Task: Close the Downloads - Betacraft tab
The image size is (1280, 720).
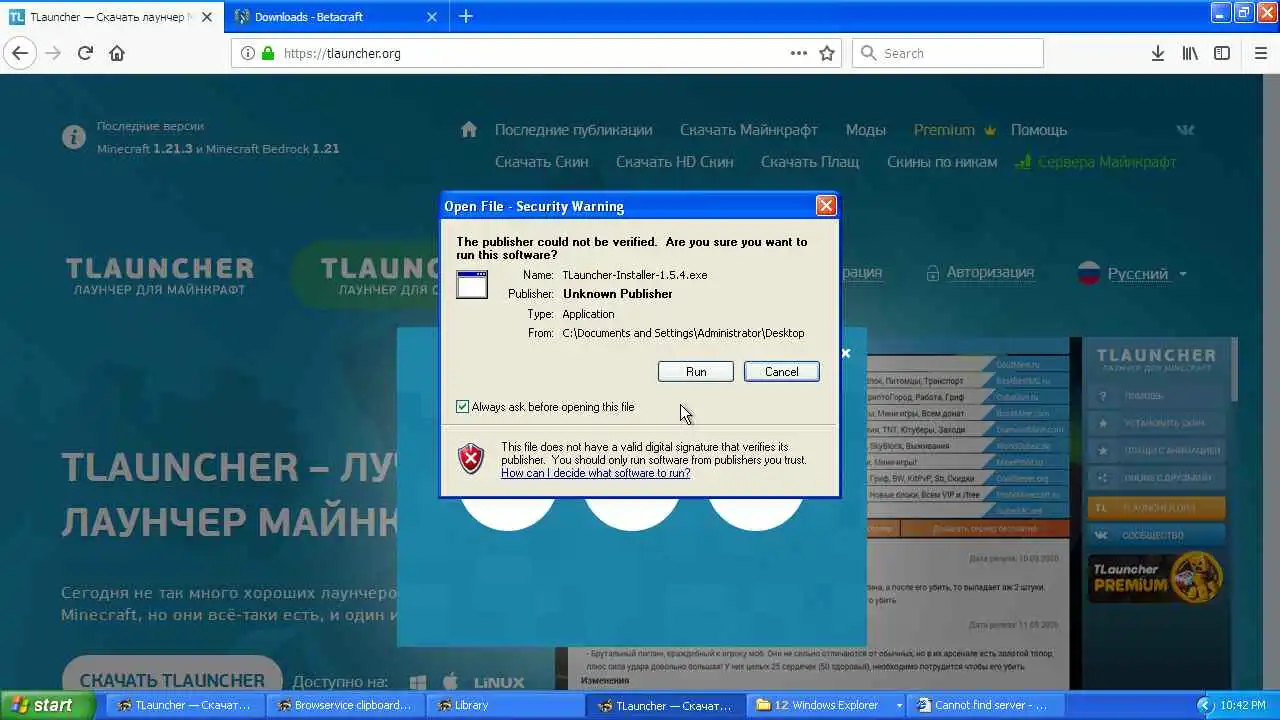Action: (432, 17)
